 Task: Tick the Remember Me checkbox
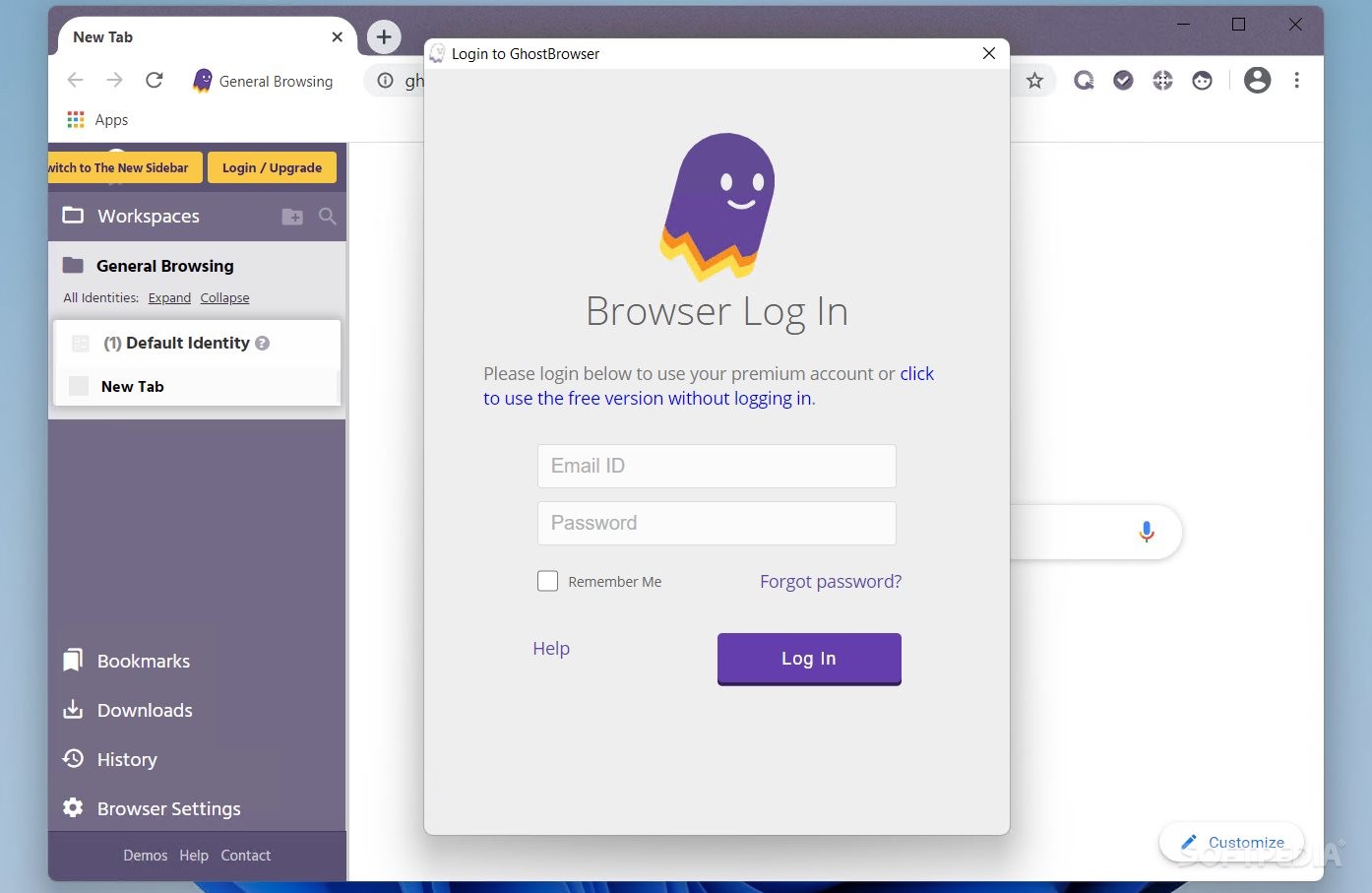548,581
